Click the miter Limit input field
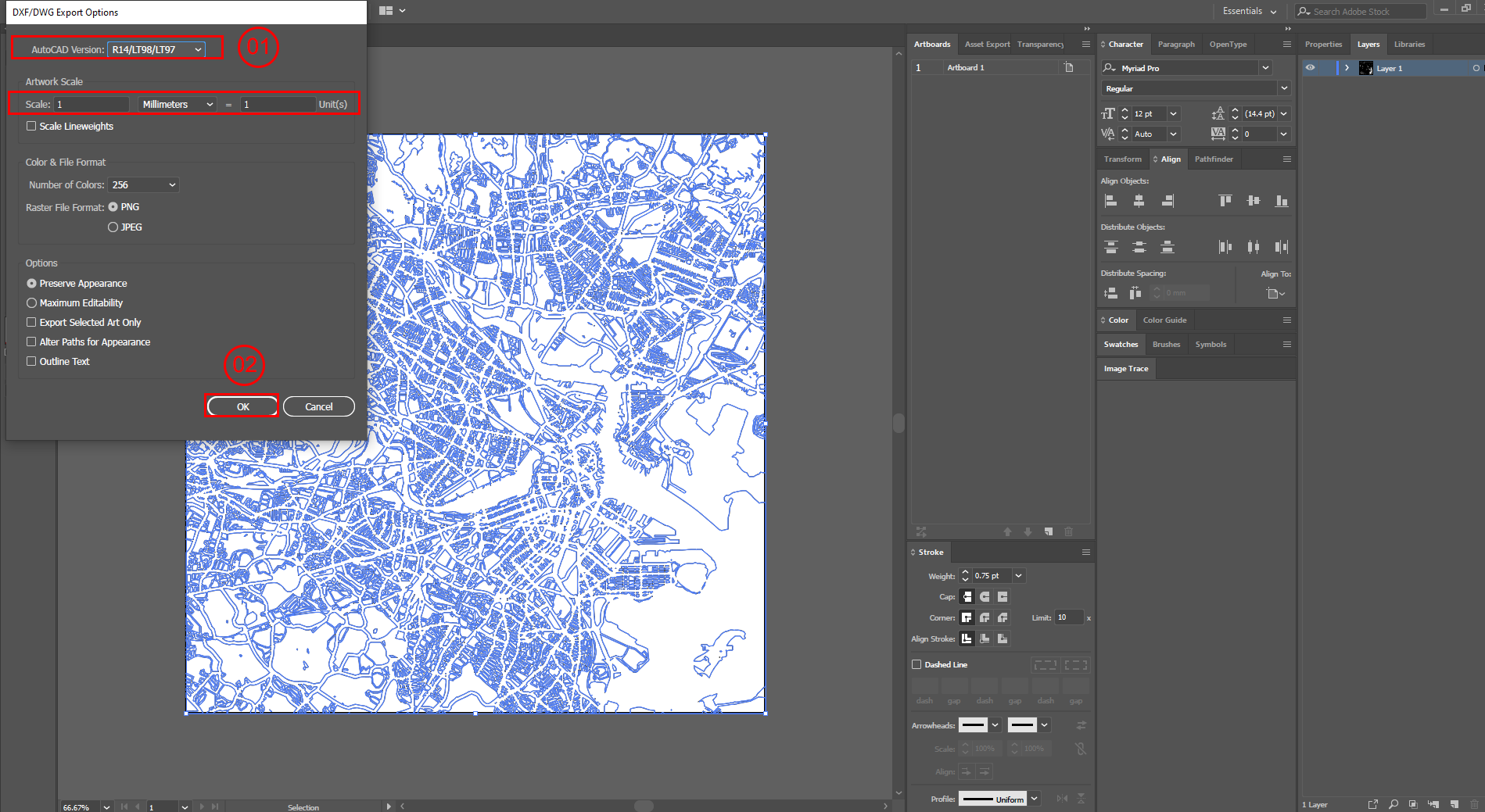Viewport: 1485px width, 812px height. 1069,617
